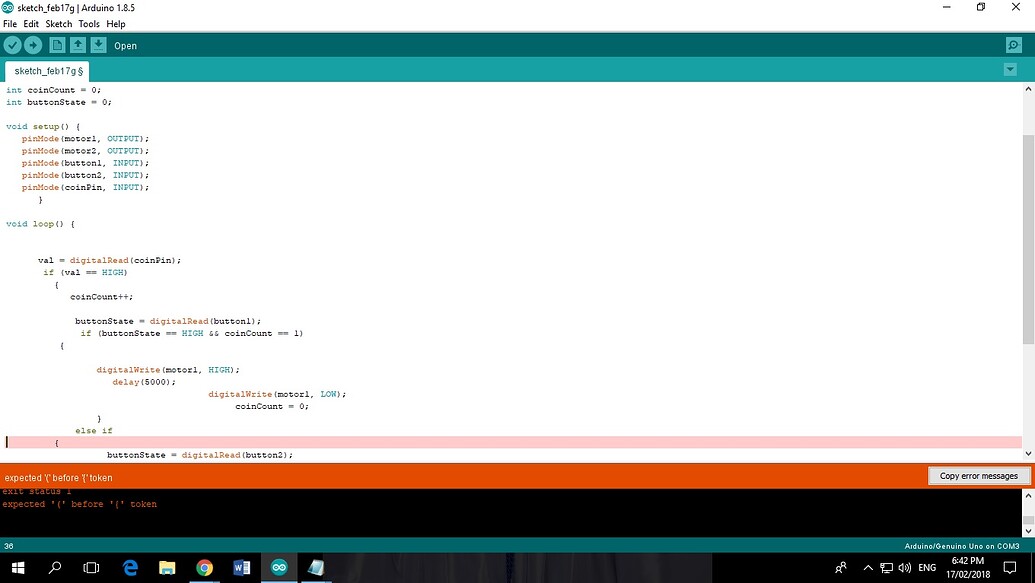Toggle the Wi-Fi network tray icon

888,567
